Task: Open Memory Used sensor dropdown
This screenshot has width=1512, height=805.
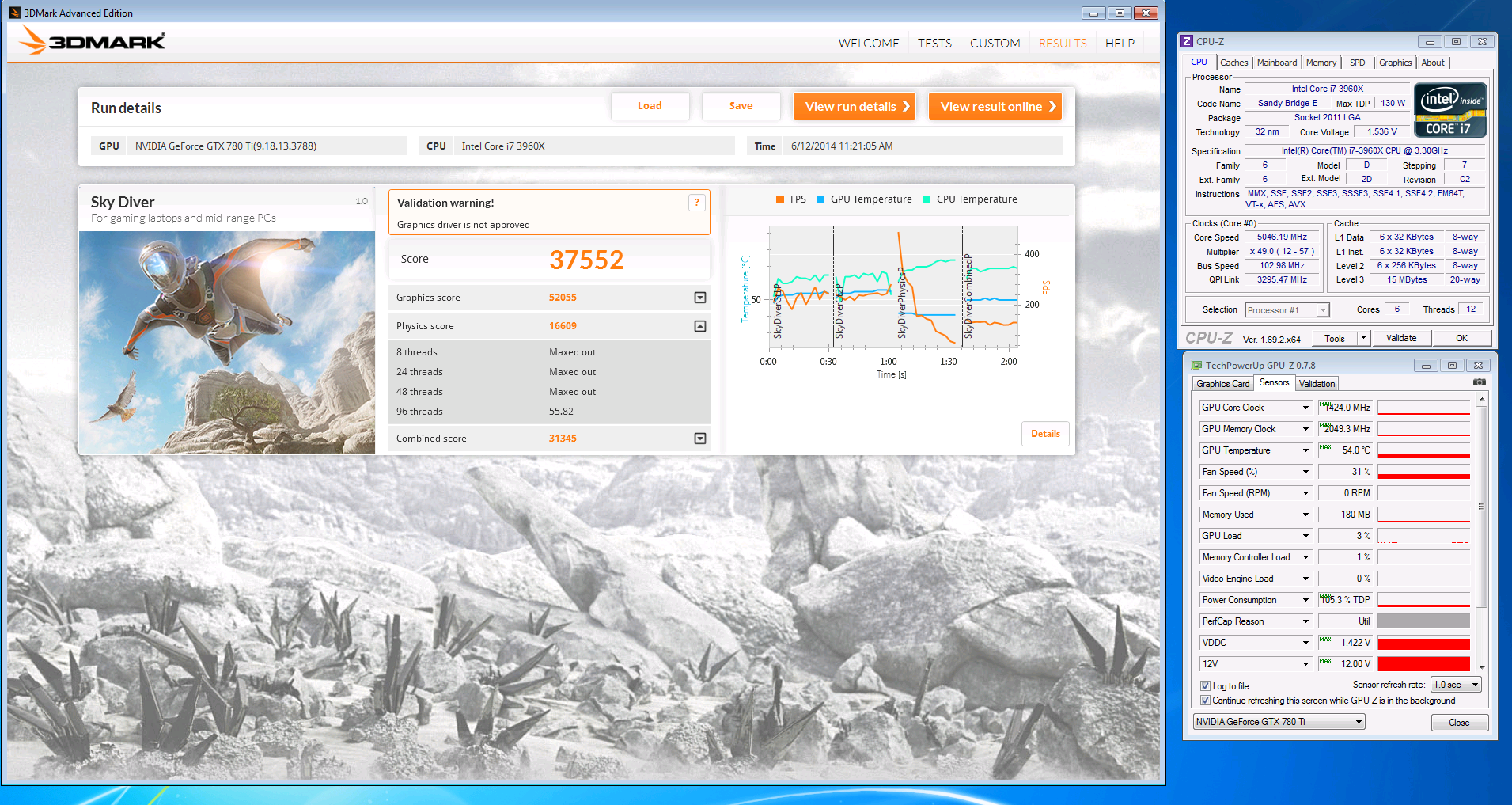Action: pyautogui.click(x=1305, y=515)
